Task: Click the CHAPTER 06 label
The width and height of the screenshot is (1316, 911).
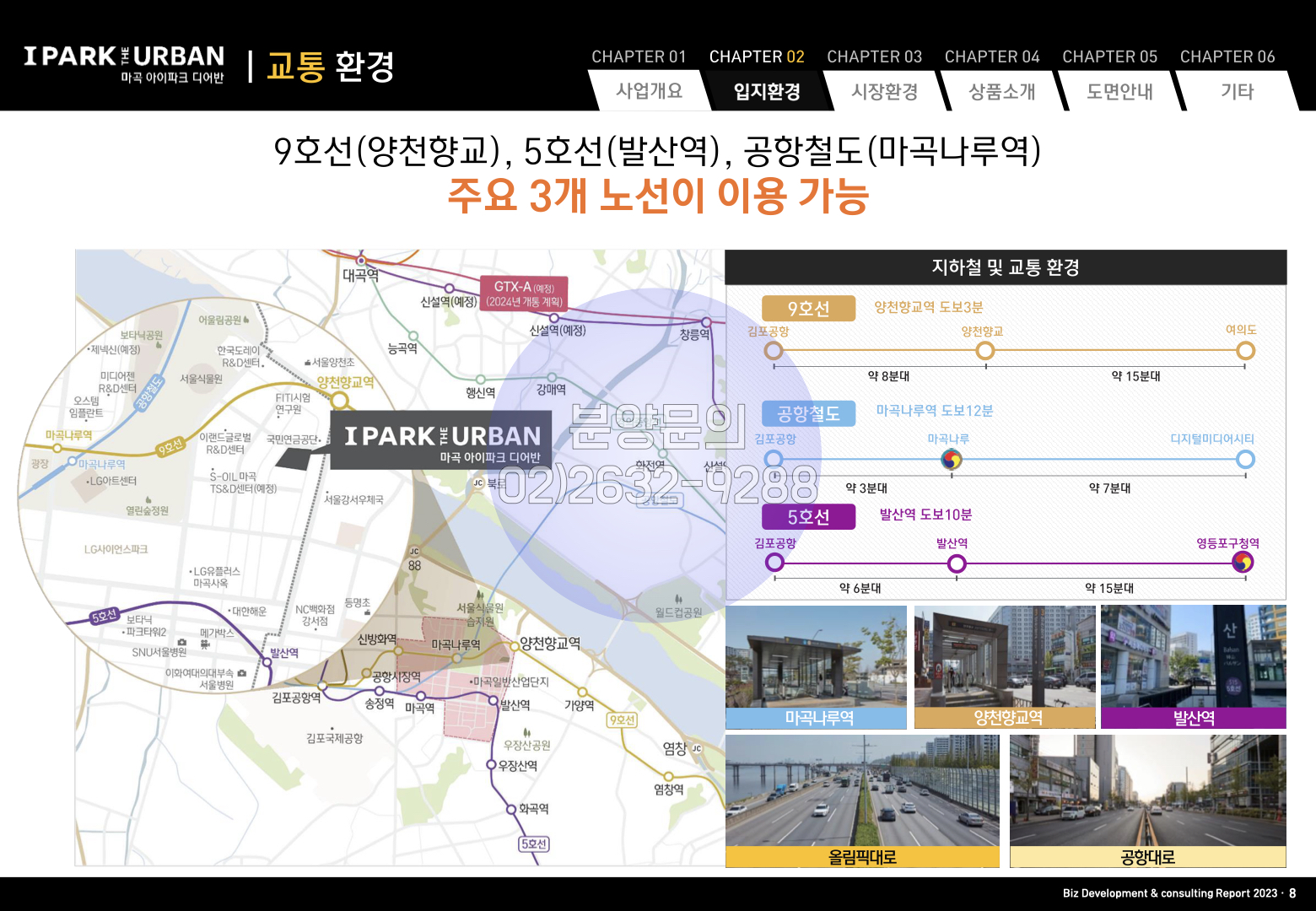Action: 1227,57
